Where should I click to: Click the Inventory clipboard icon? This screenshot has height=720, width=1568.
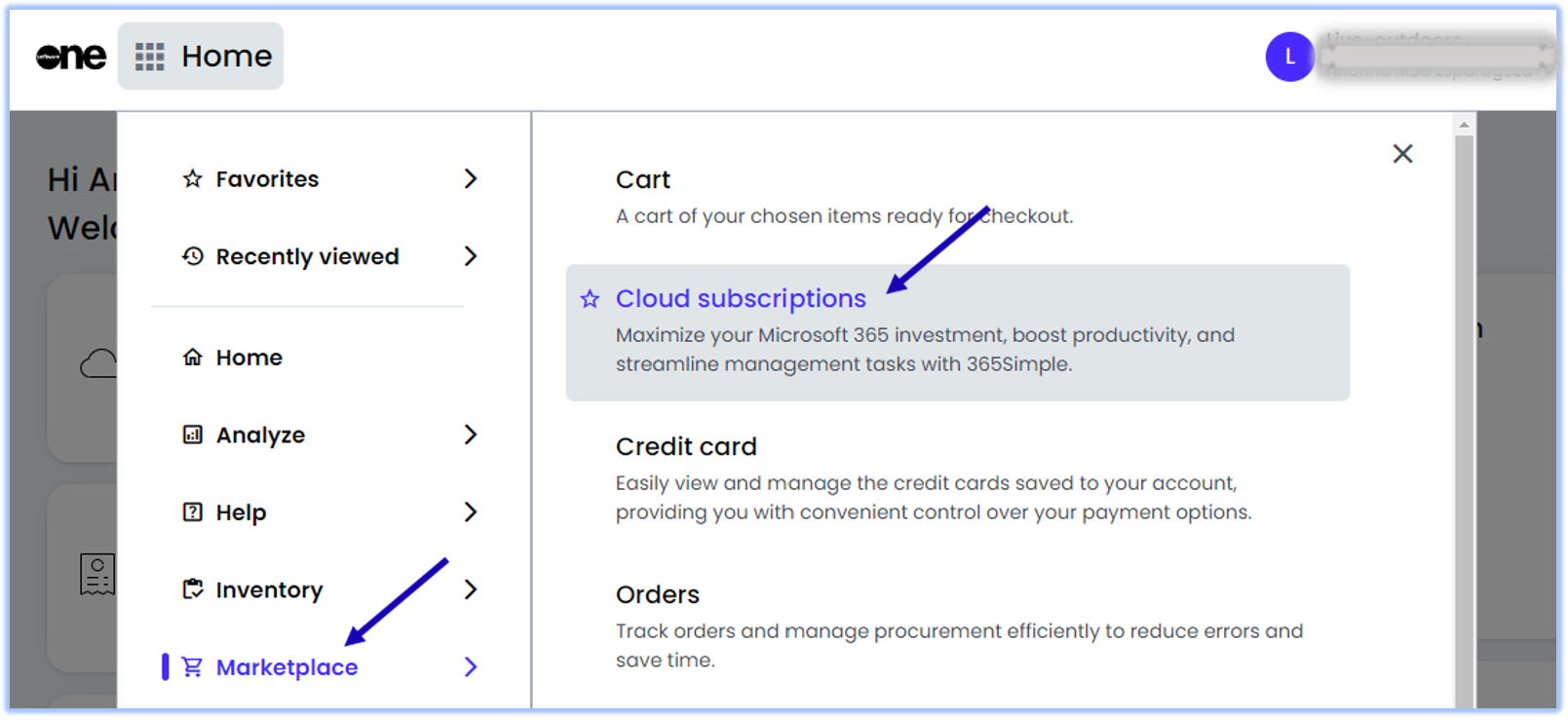(193, 589)
